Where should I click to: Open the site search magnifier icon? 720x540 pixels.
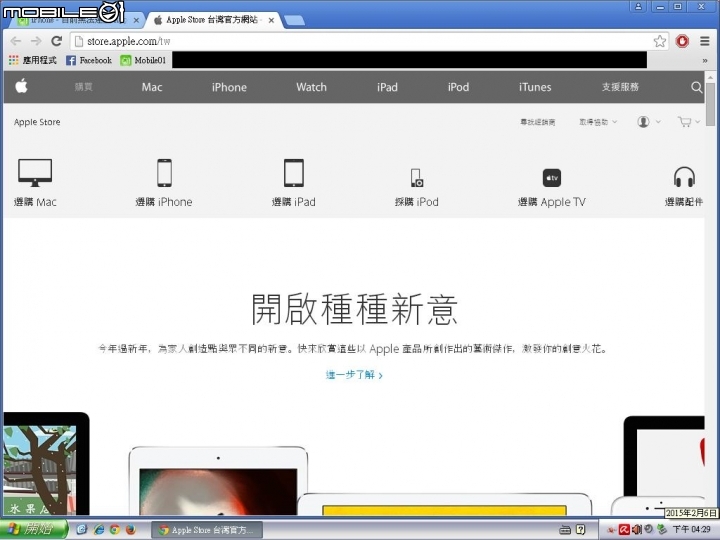pyautogui.click(x=697, y=87)
